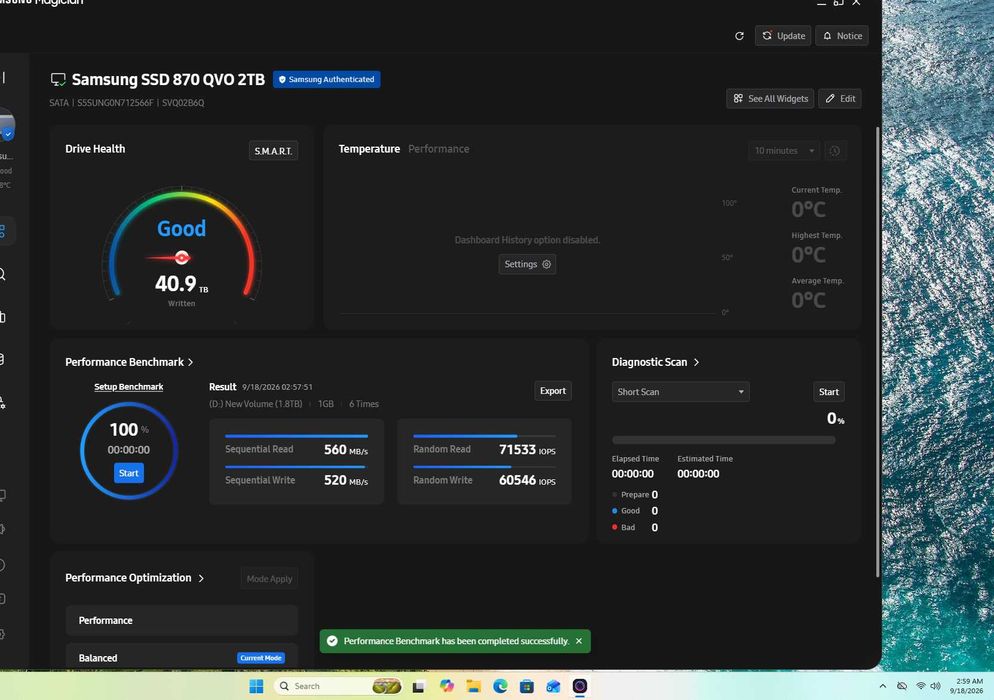
Task: Click the Sequential Read speed bar
Action: (296, 436)
